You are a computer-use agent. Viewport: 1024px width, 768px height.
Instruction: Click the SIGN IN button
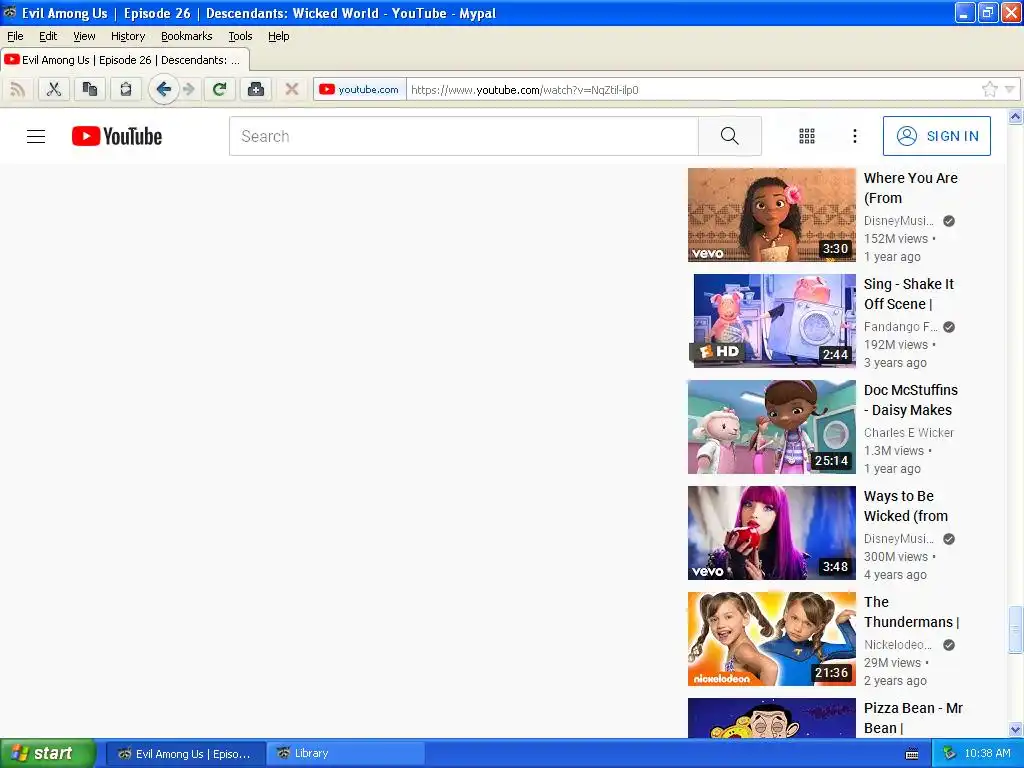coord(936,136)
